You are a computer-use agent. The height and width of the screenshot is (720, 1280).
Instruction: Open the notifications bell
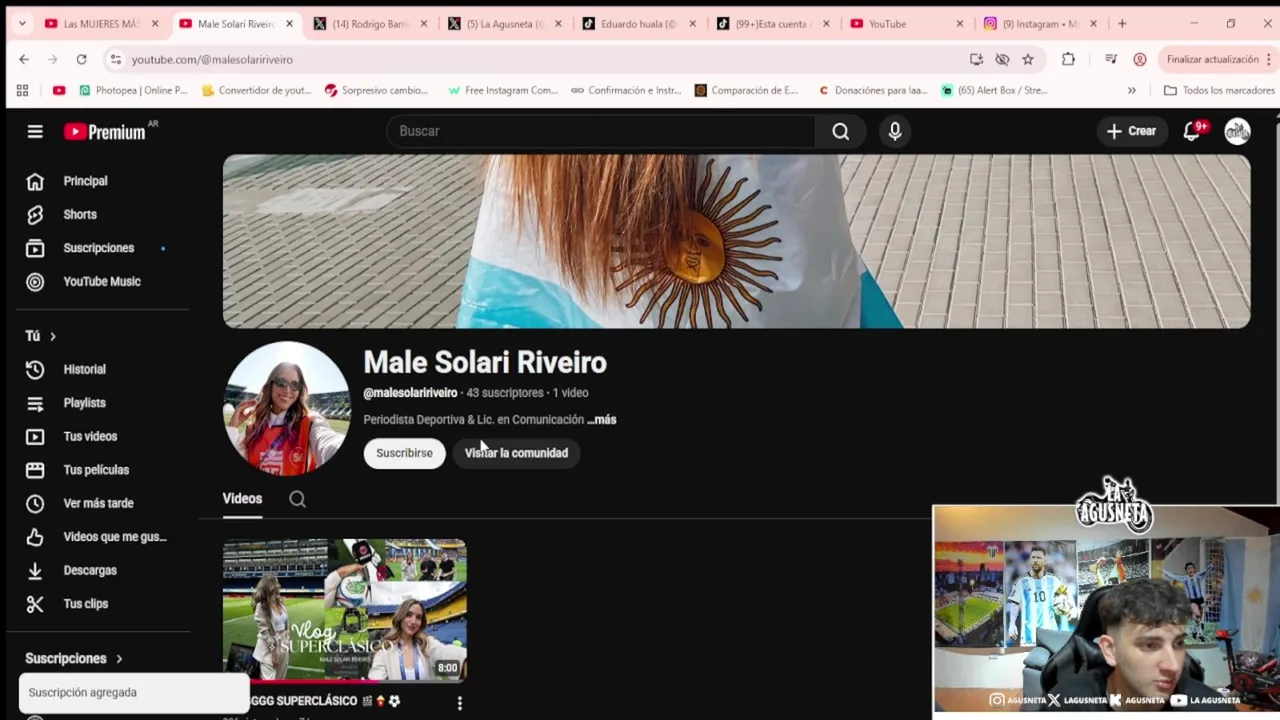[1192, 131]
